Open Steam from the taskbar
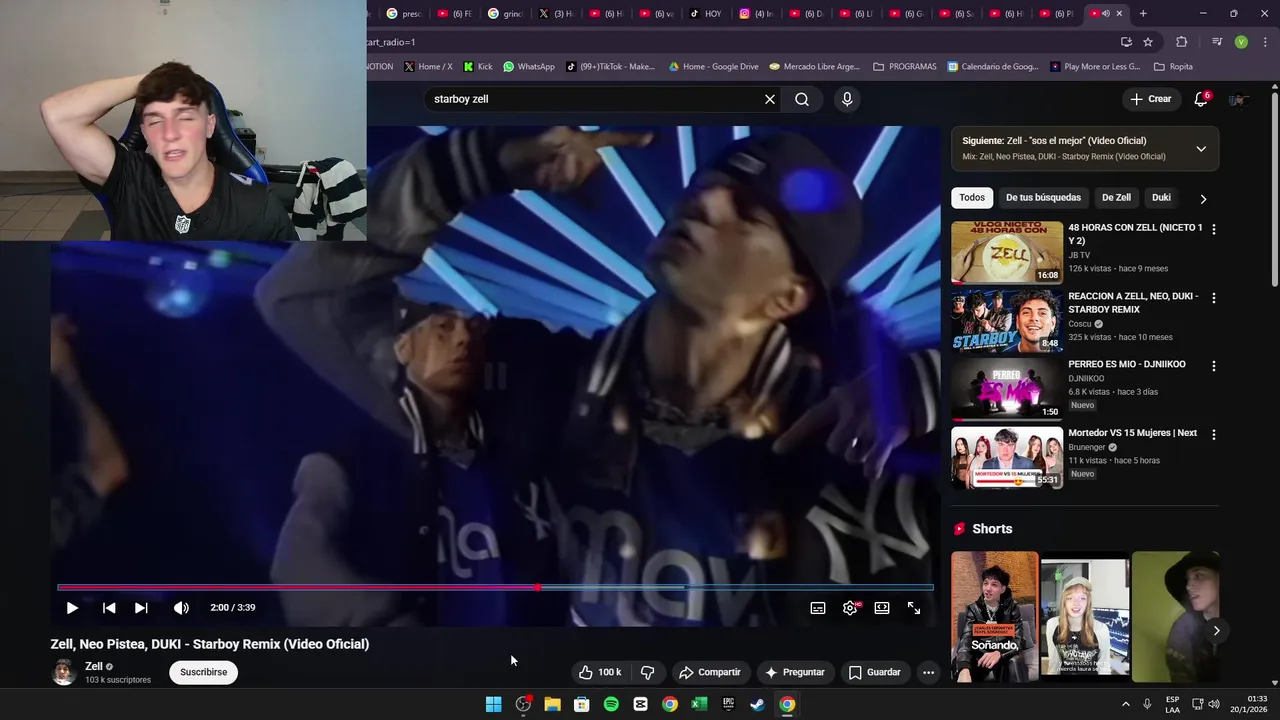The image size is (1280, 720). click(x=757, y=704)
